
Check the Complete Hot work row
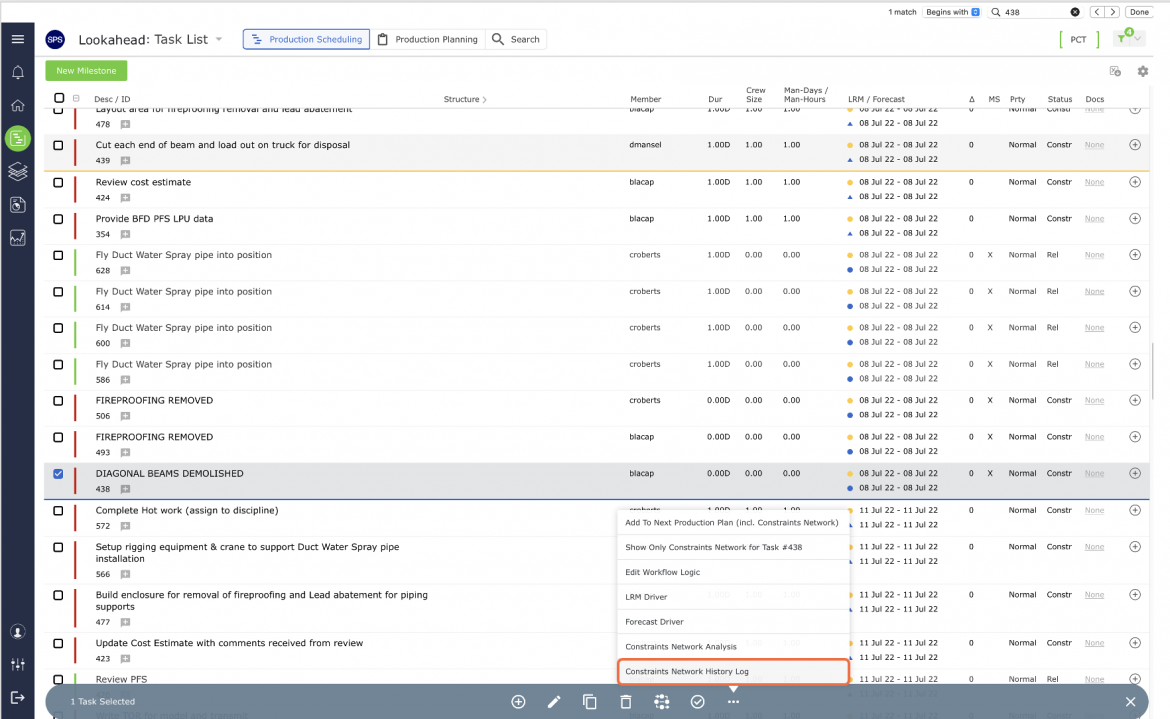58,511
